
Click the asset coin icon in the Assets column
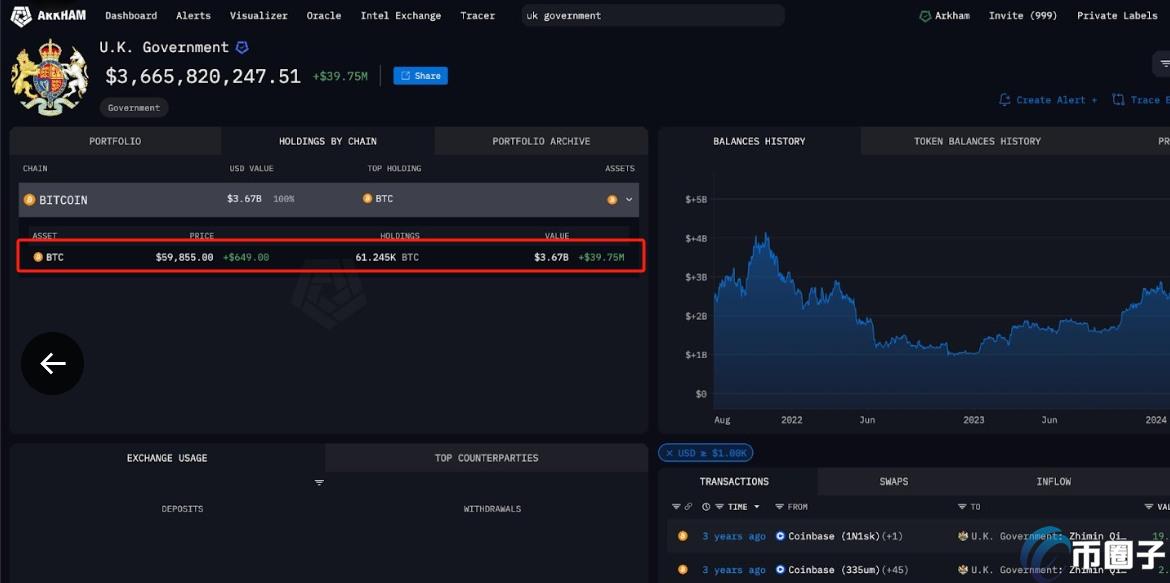(612, 199)
